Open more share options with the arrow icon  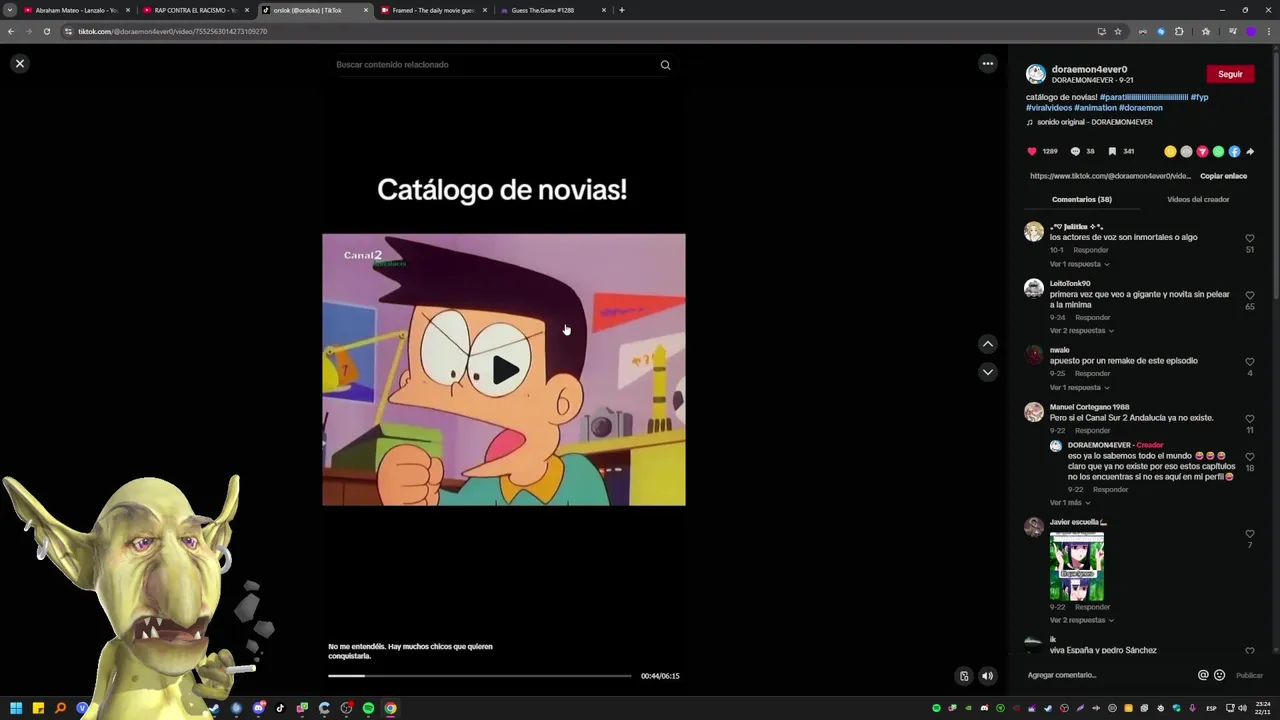coord(1250,152)
